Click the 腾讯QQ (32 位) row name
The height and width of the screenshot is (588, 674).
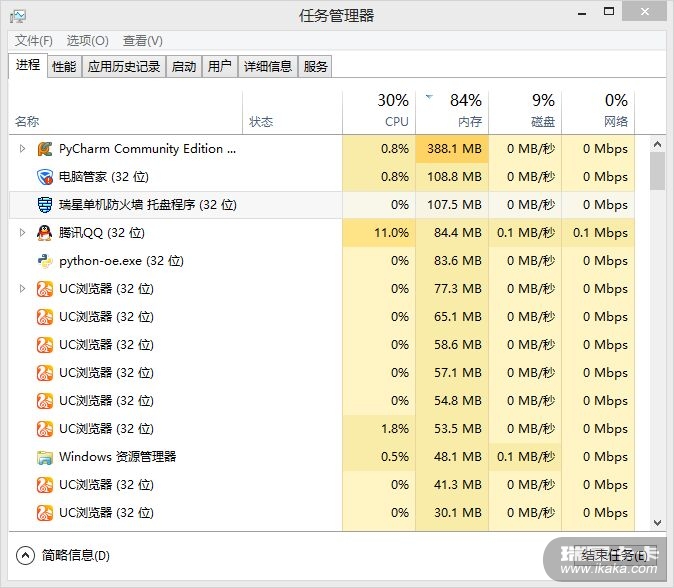point(101,233)
